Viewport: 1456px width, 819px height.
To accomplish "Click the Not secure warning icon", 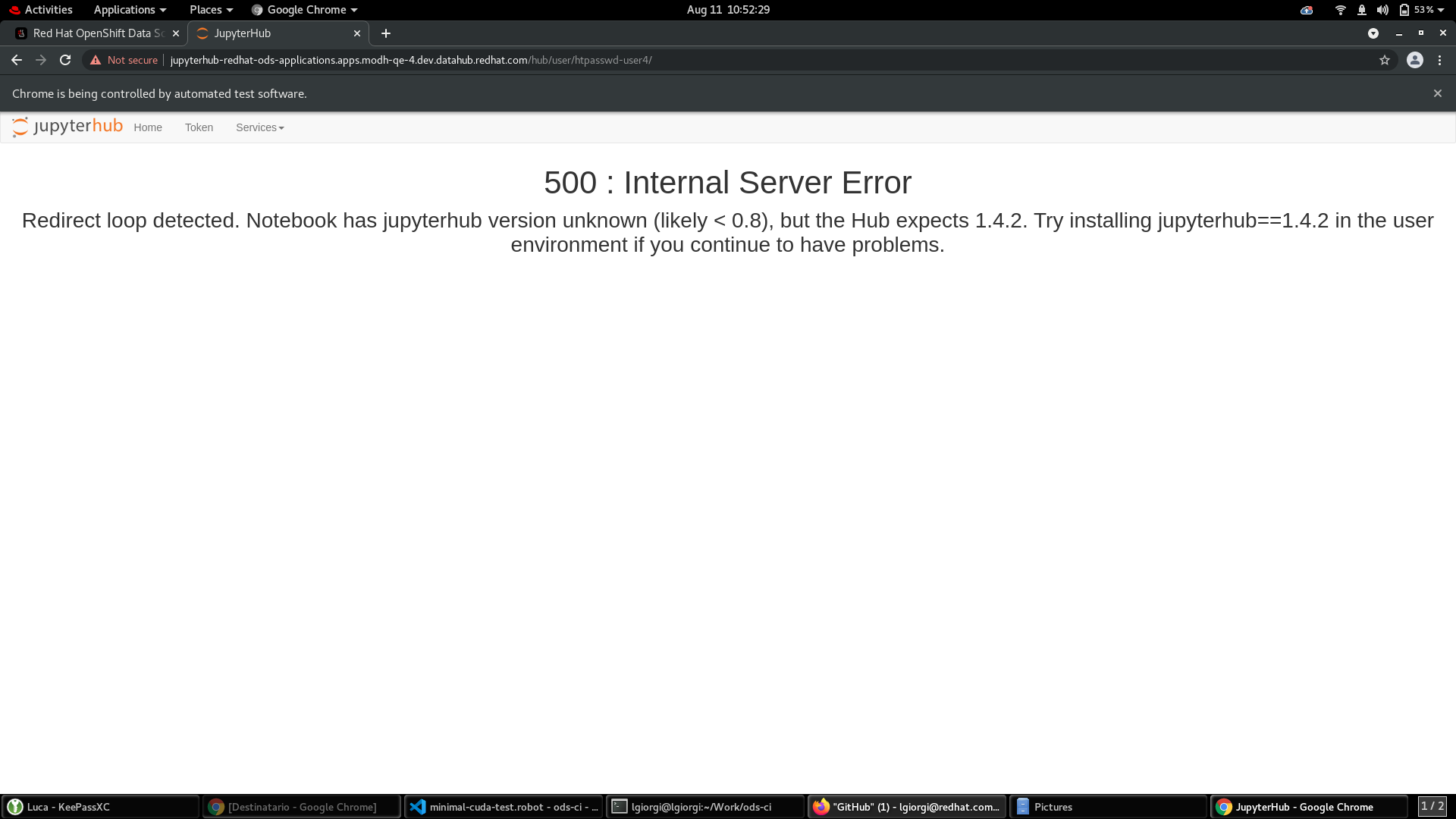I will pyautogui.click(x=96, y=60).
